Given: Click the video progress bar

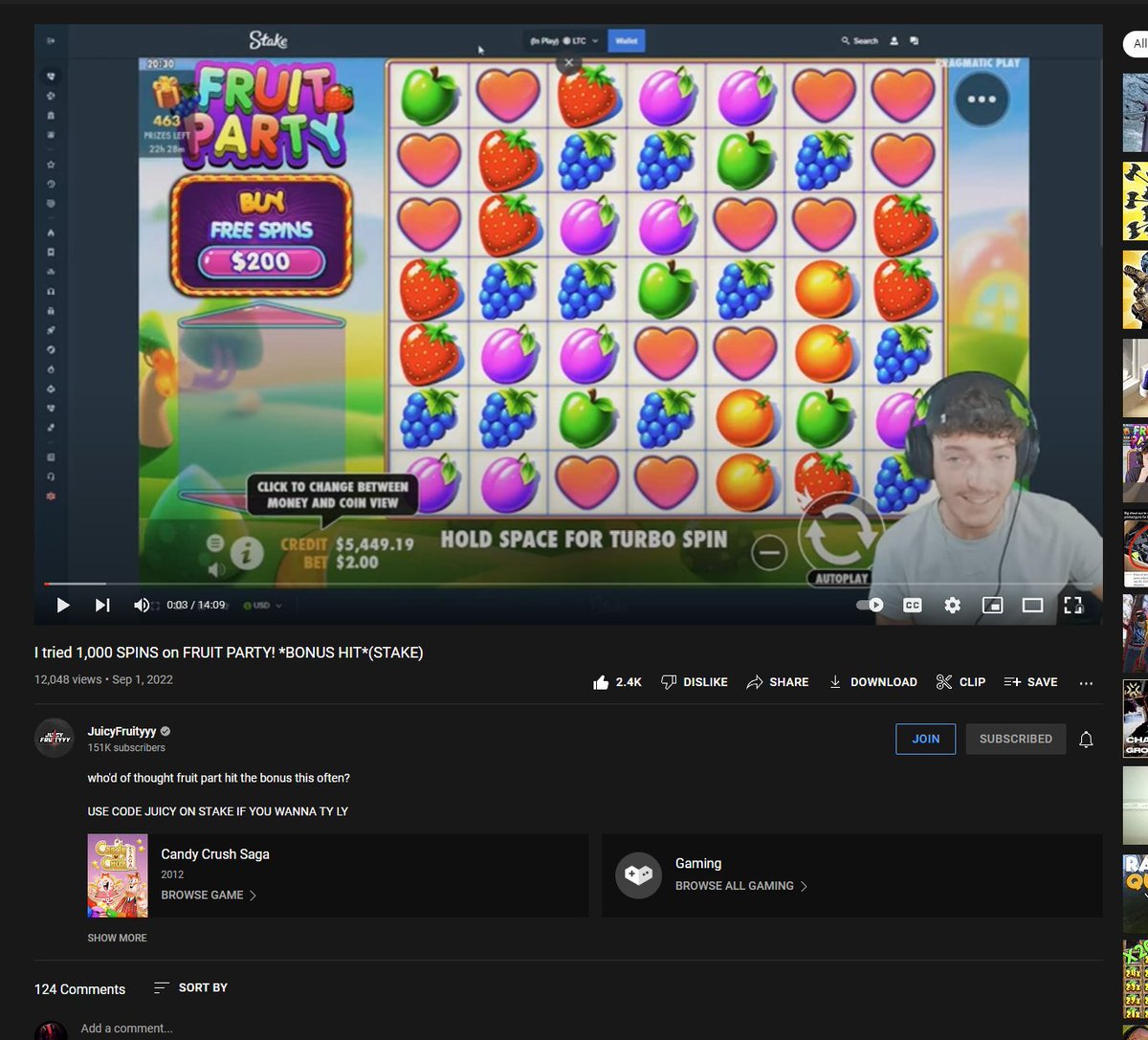Looking at the screenshot, I should 568,584.
